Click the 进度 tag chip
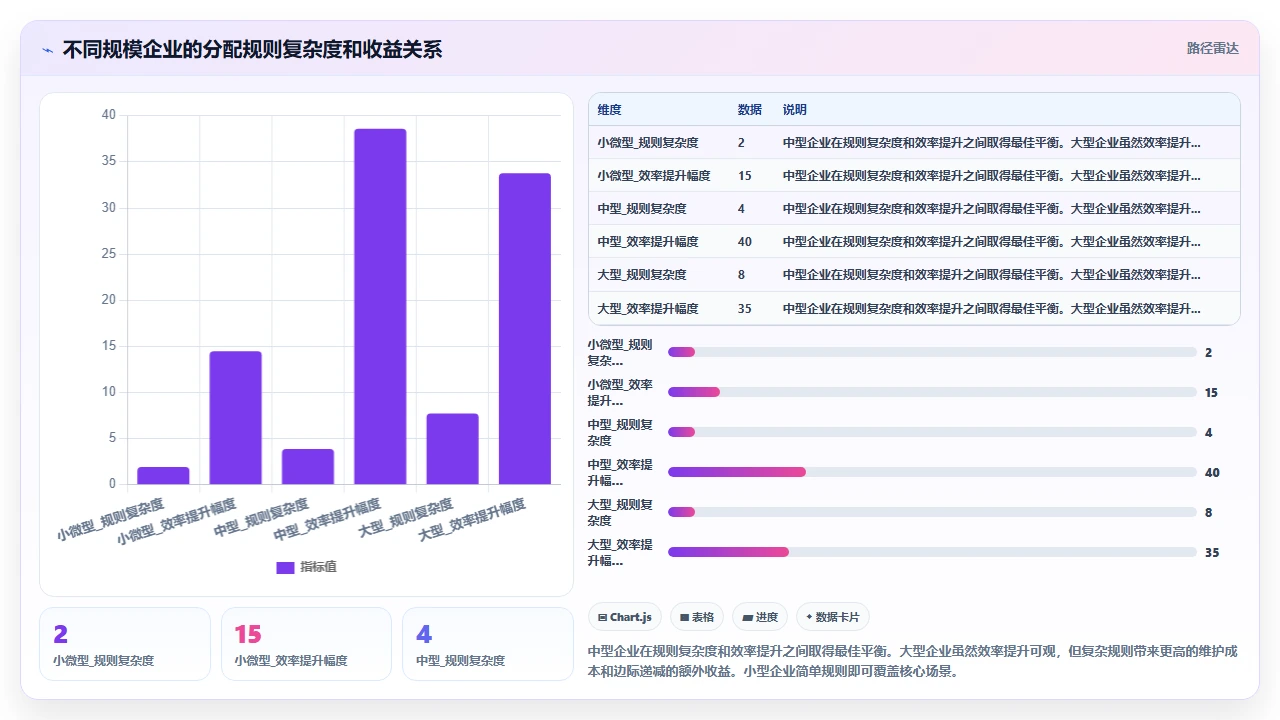Viewport: 1280px width, 720px height. tap(760, 617)
